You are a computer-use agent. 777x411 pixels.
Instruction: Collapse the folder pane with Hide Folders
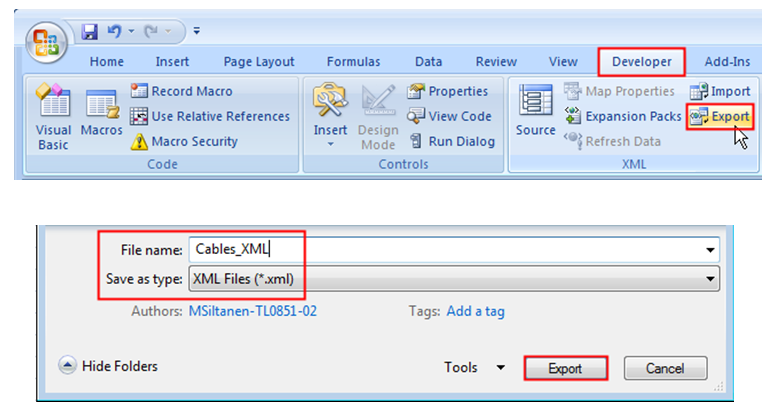point(108,366)
